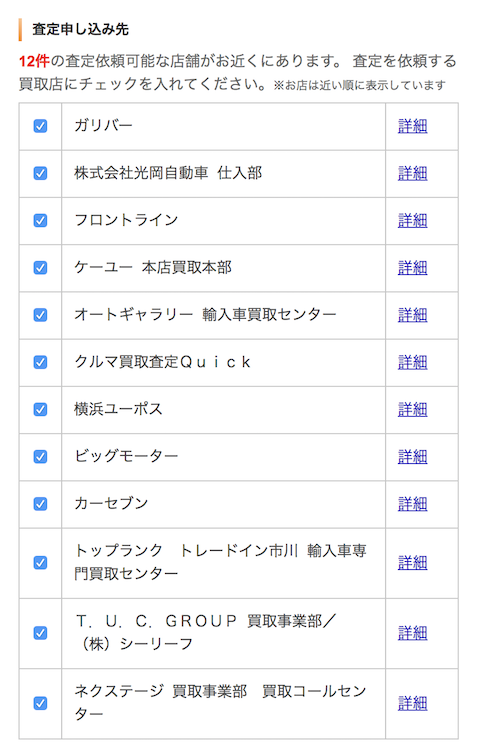Image resolution: width=478 pixels, height=756 pixels.
Task: View 詳細 for フロントライン
Action: pos(412,221)
